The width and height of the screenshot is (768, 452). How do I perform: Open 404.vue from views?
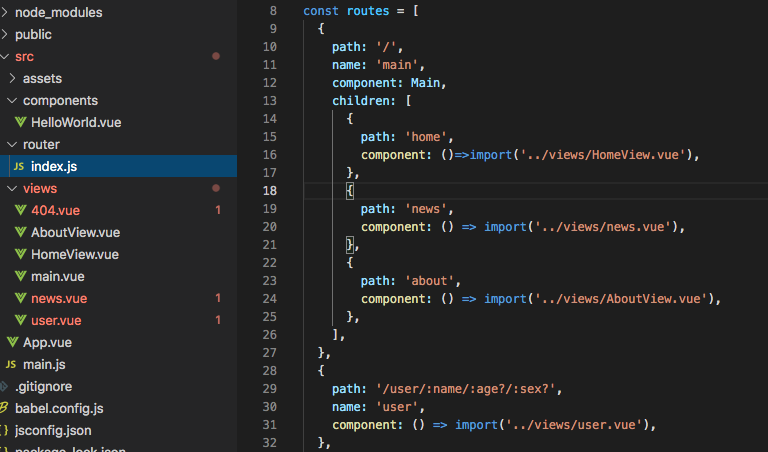pyautogui.click(x=55, y=211)
